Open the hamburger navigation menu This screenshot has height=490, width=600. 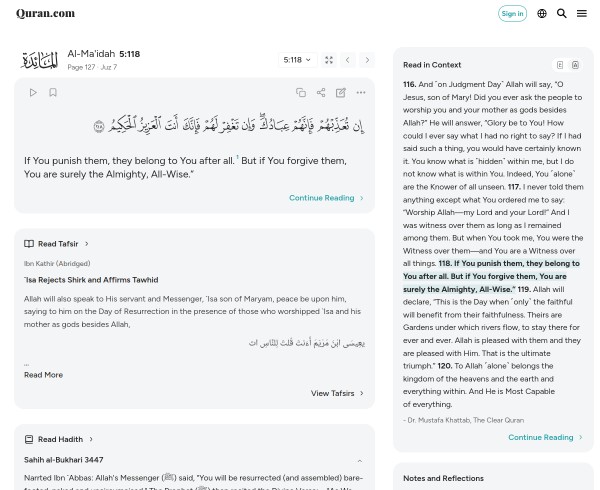582,13
